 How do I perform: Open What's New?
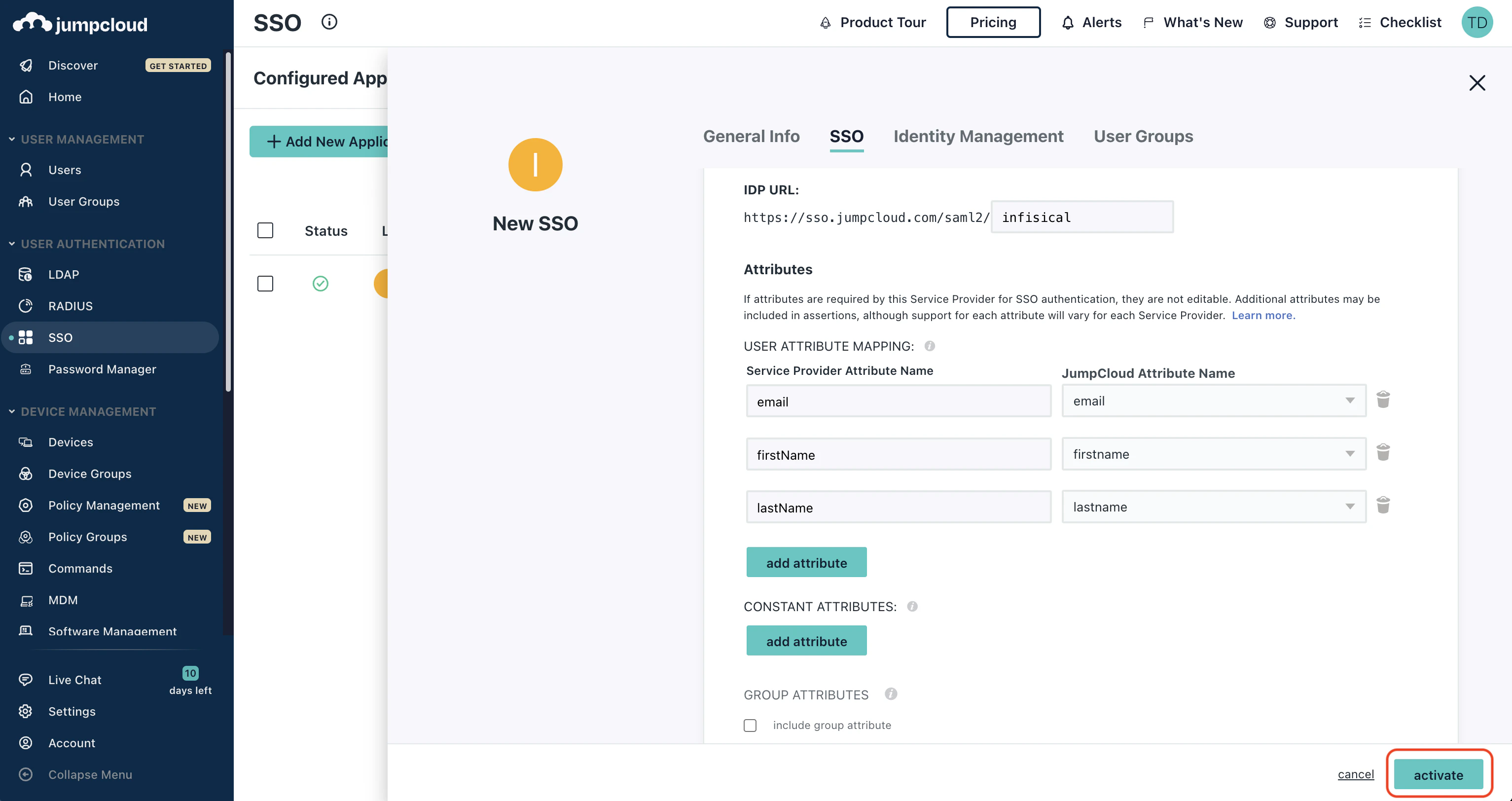[x=1193, y=22]
